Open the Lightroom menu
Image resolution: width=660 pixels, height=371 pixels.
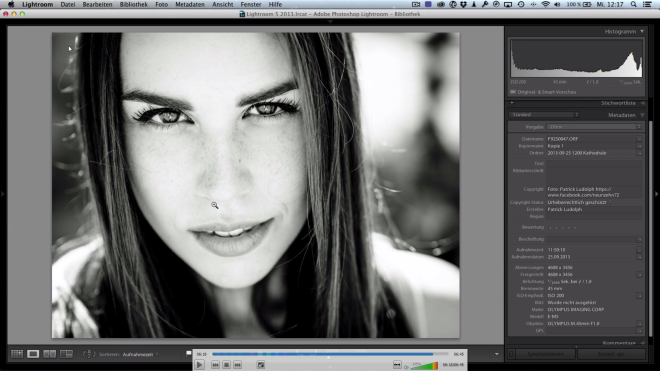(37, 4)
